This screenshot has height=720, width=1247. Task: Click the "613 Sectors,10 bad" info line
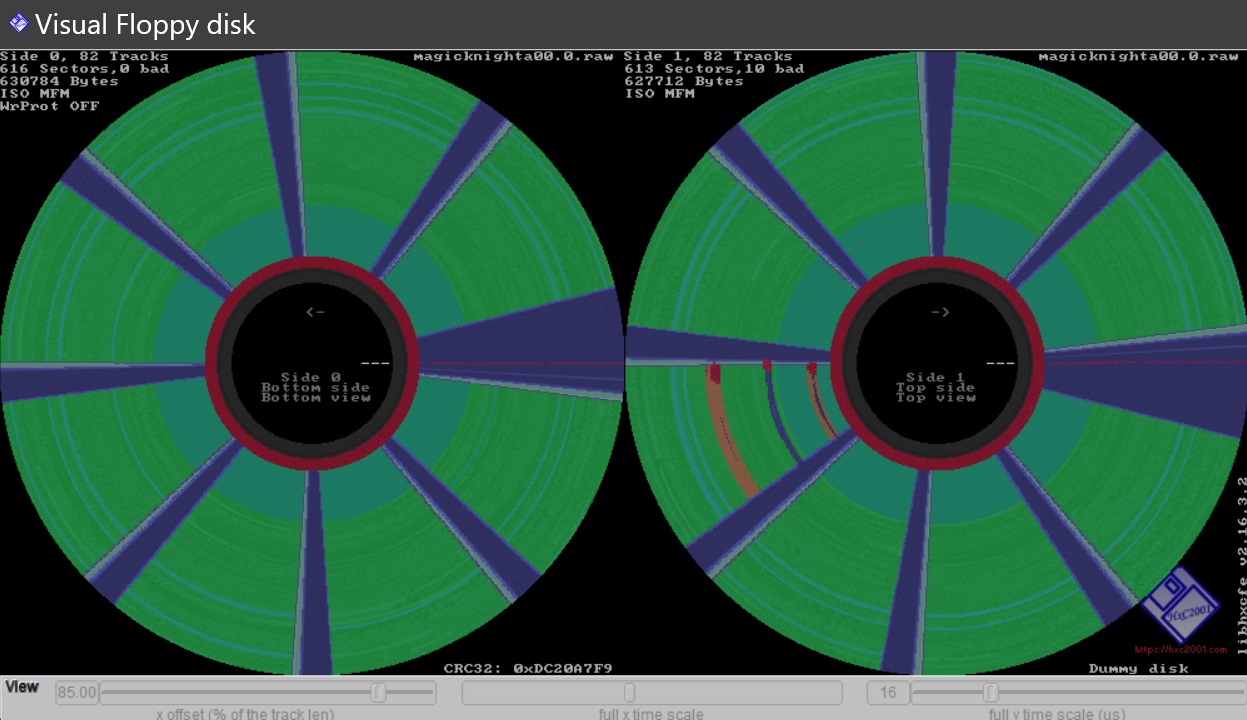coord(714,69)
